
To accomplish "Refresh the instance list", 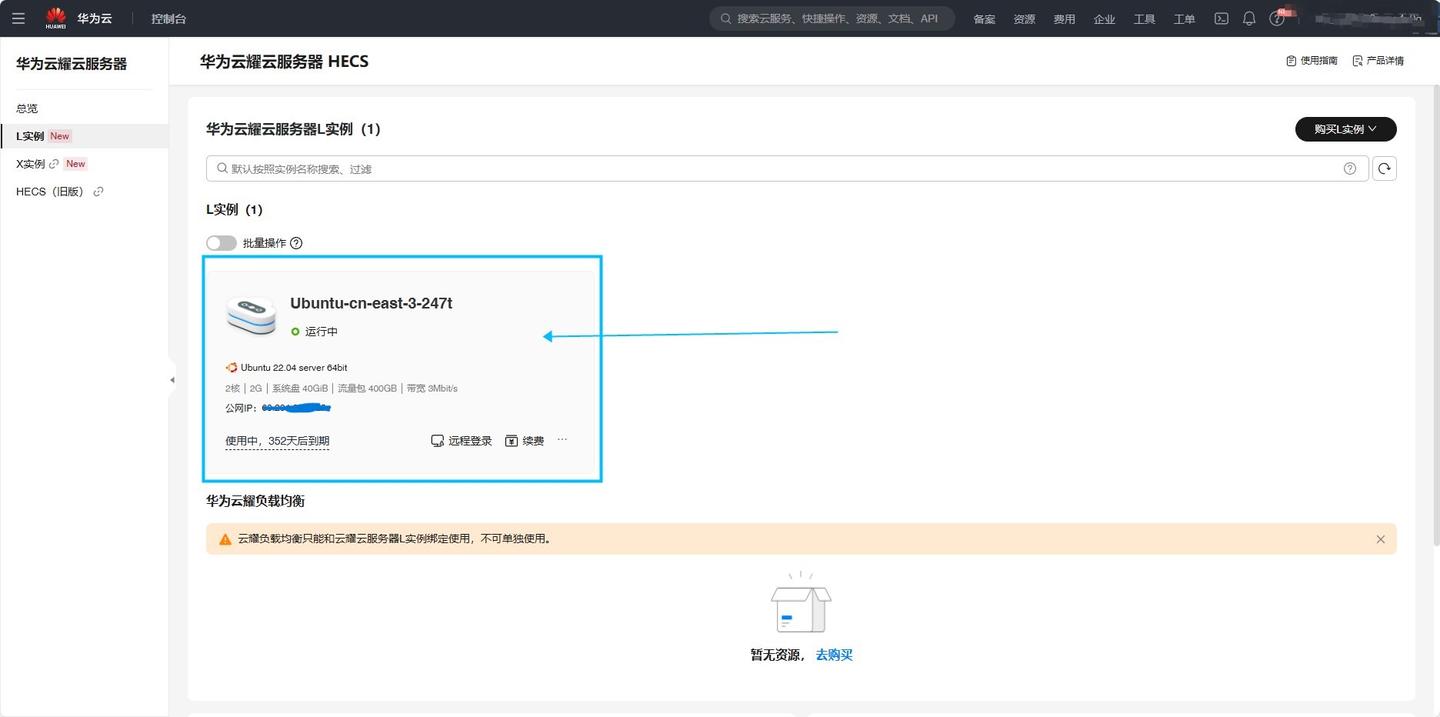I will click(1384, 169).
